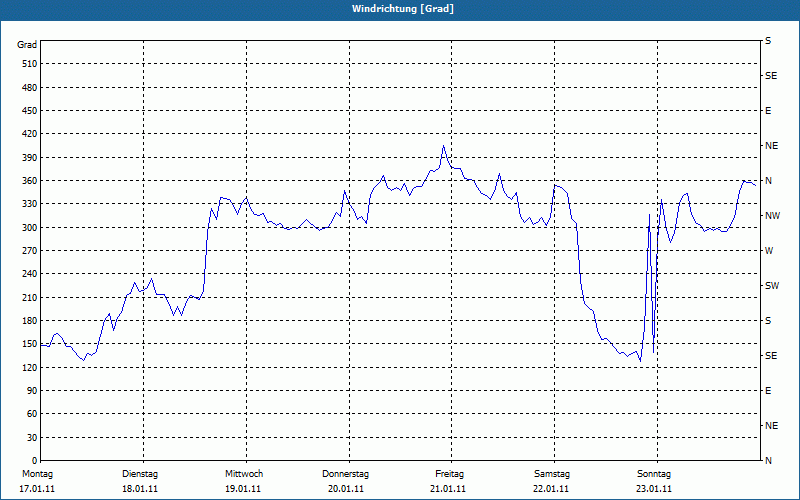Click the 18.01.11 date label
The height and width of the screenshot is (500, 800).
[140, 489]
